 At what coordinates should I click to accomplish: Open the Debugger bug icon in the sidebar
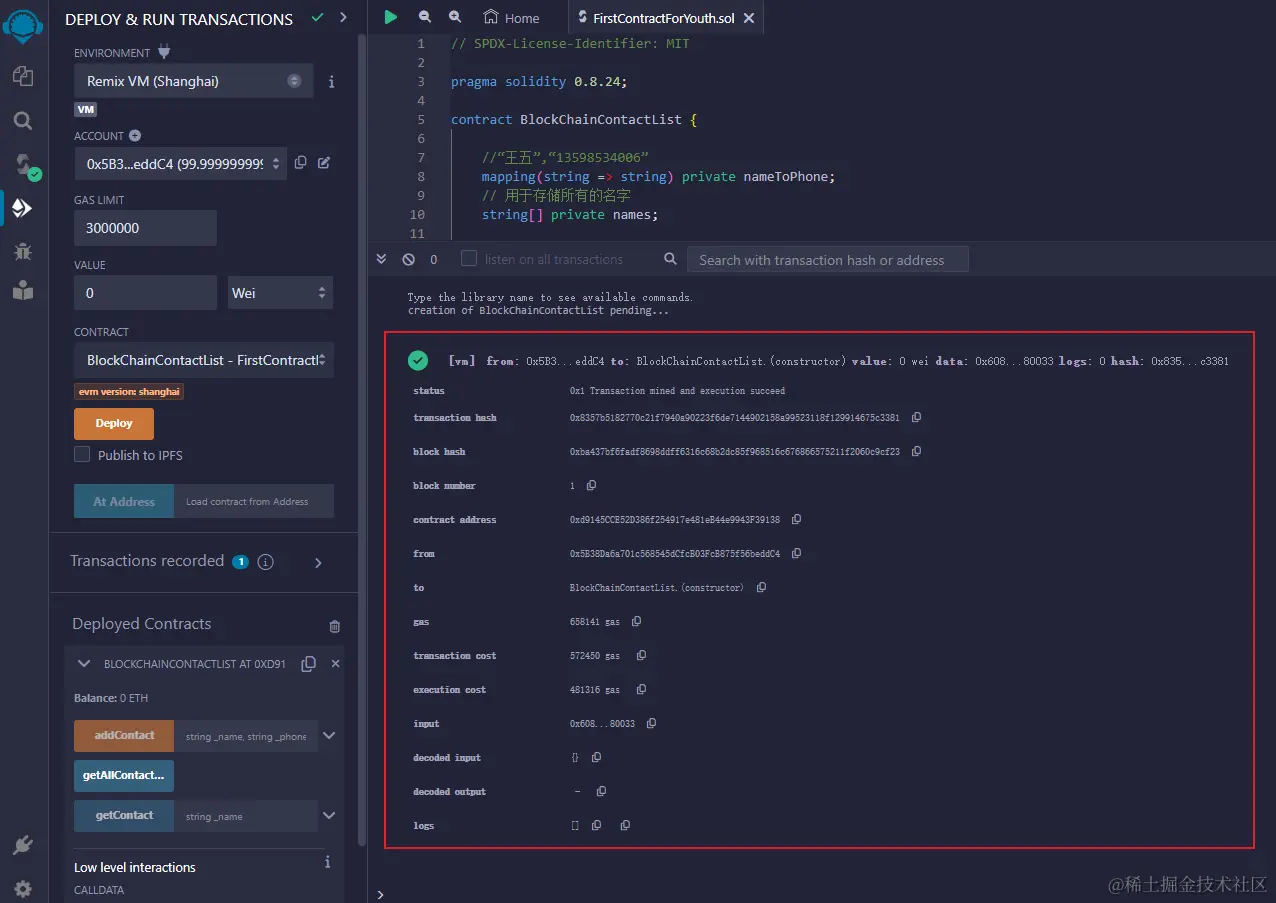[x=23, y=251]
